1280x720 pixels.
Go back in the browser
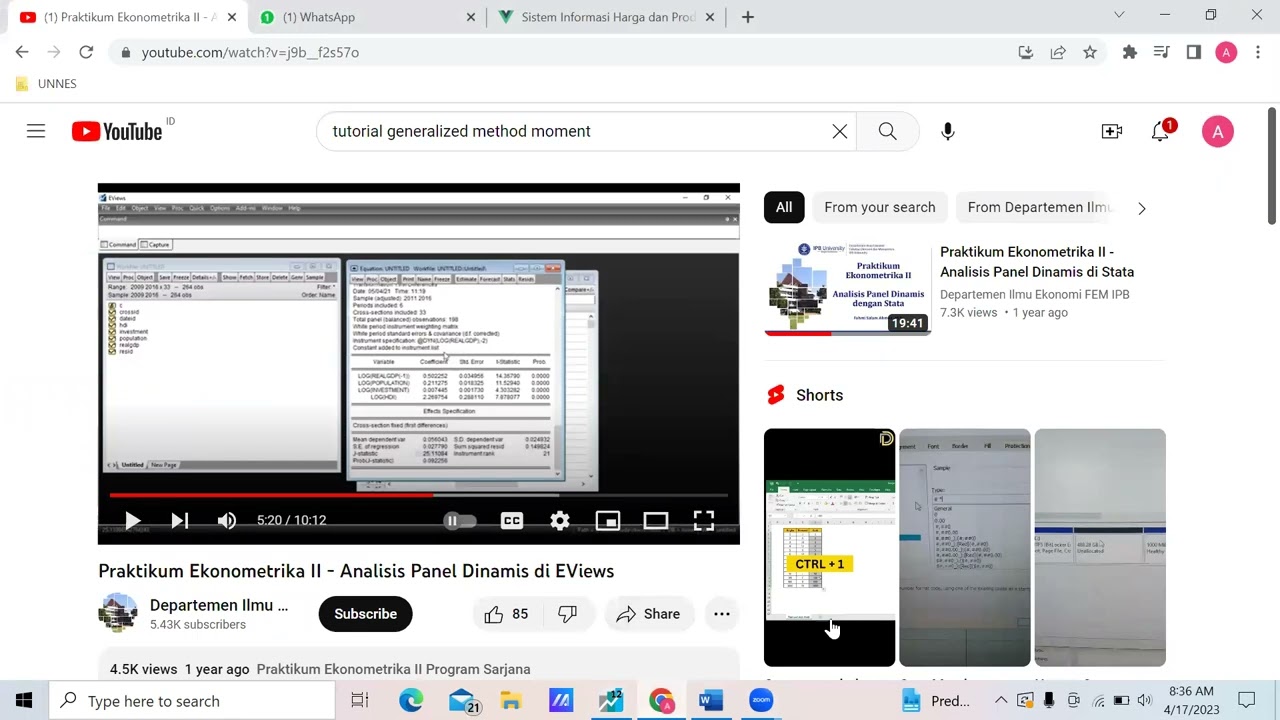click(x=22, y=52)
